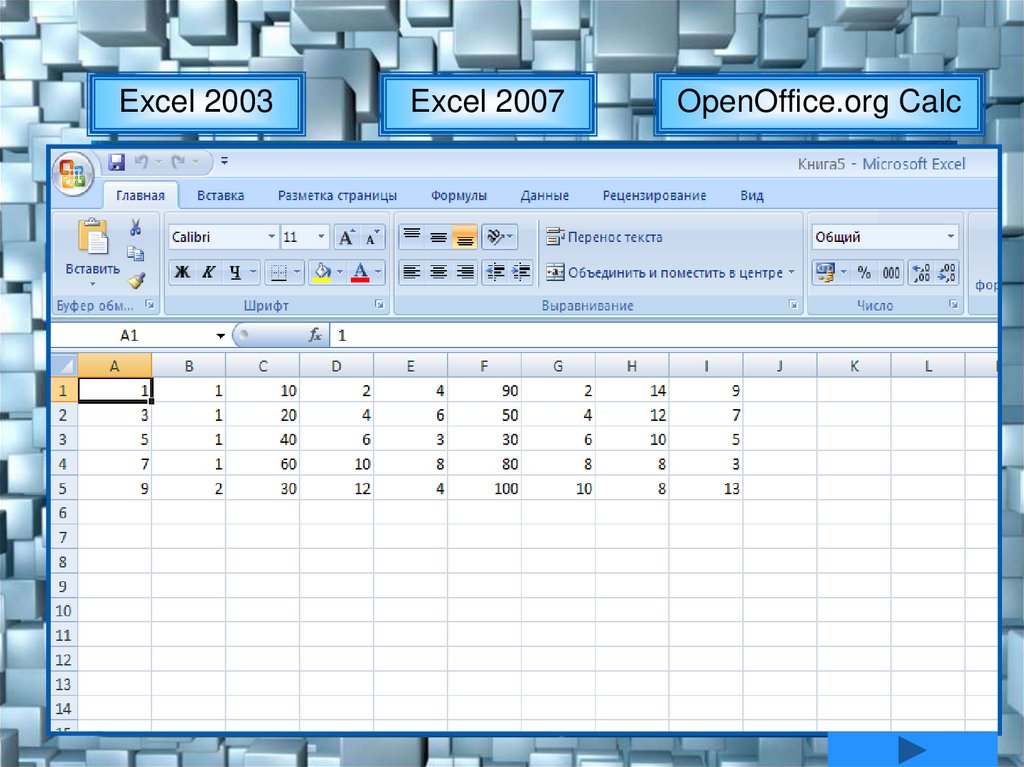Save the workbook with the floppy icon
The height and width of the screenshot is (767, 1024).
pos(116,161)
